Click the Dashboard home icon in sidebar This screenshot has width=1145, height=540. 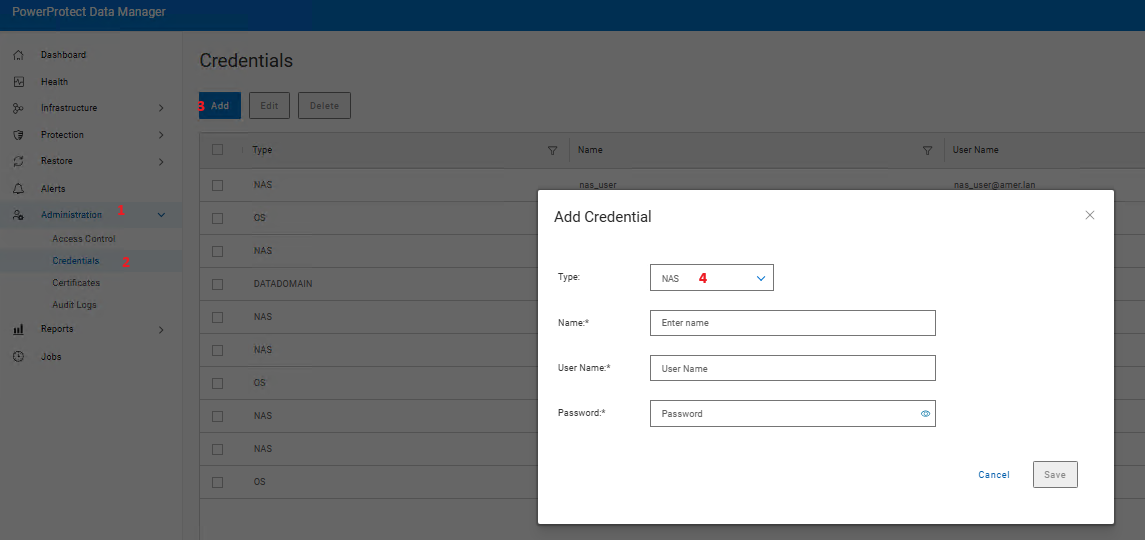(18, 55)
